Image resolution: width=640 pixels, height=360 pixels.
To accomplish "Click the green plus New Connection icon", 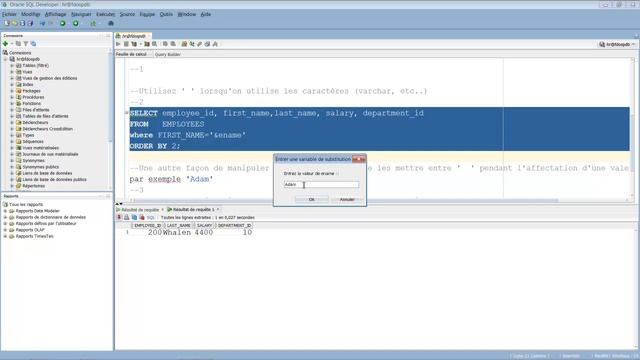I will (6, 44).
